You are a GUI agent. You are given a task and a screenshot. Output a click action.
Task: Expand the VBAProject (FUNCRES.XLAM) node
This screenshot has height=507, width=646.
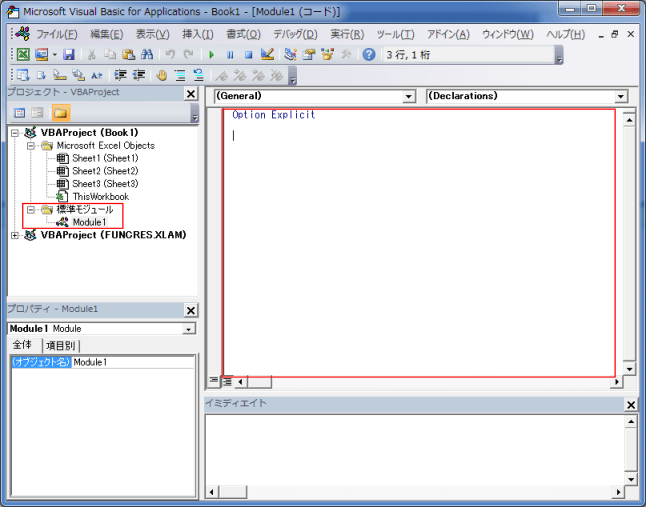15,235
